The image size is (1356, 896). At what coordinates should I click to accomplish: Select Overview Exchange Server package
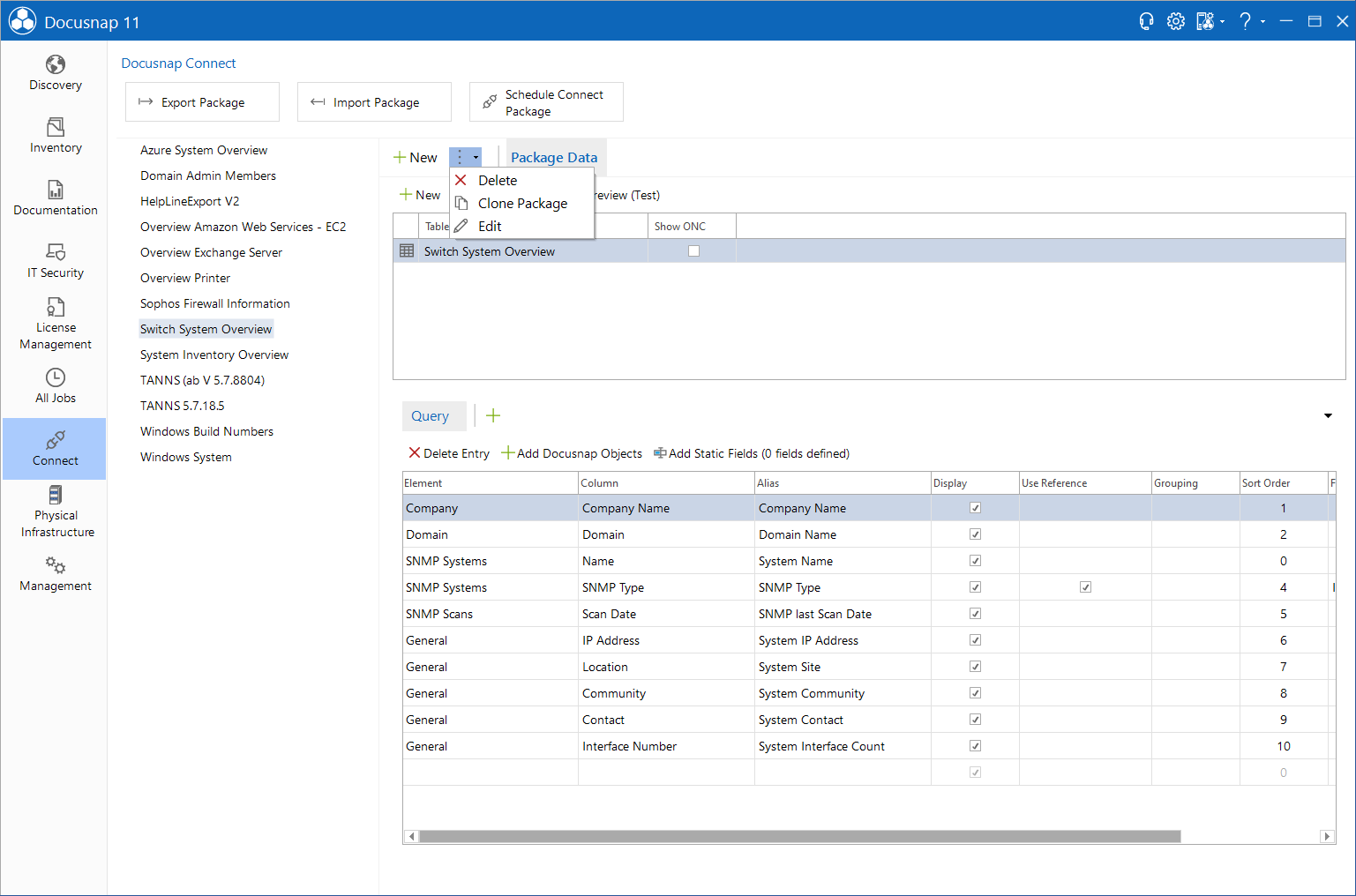click(211, 252)
